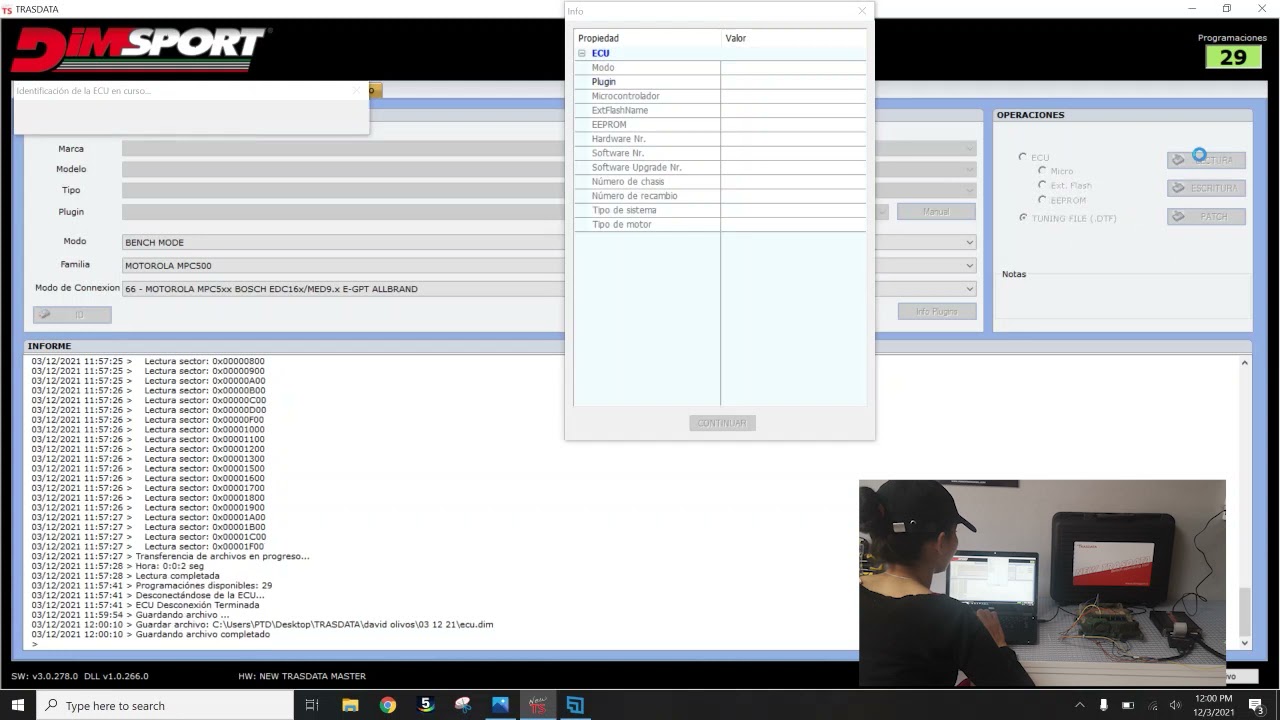Close the Info dialog with X

tap(862, 11)
